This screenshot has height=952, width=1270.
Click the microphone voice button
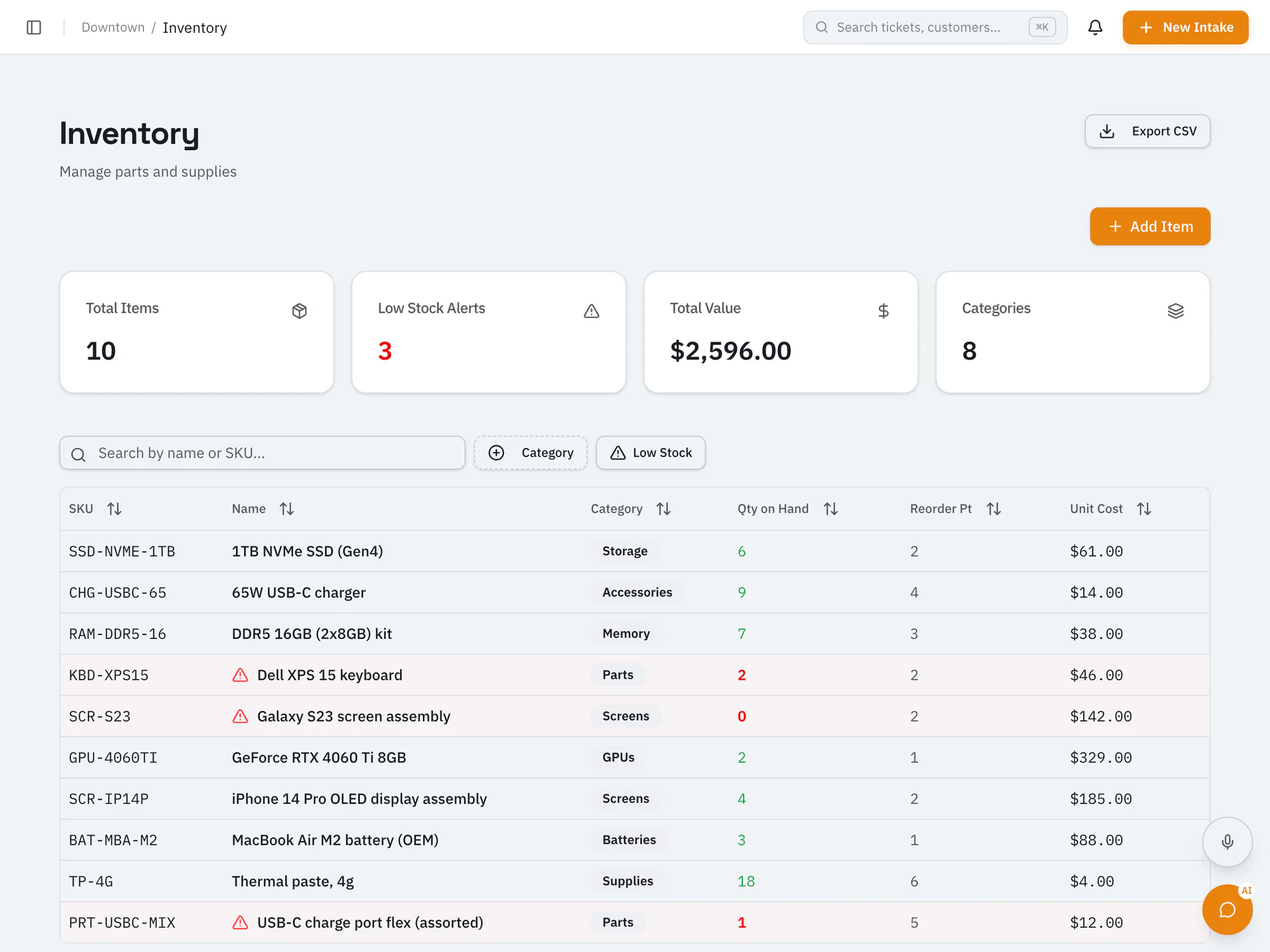(1227, 842)
